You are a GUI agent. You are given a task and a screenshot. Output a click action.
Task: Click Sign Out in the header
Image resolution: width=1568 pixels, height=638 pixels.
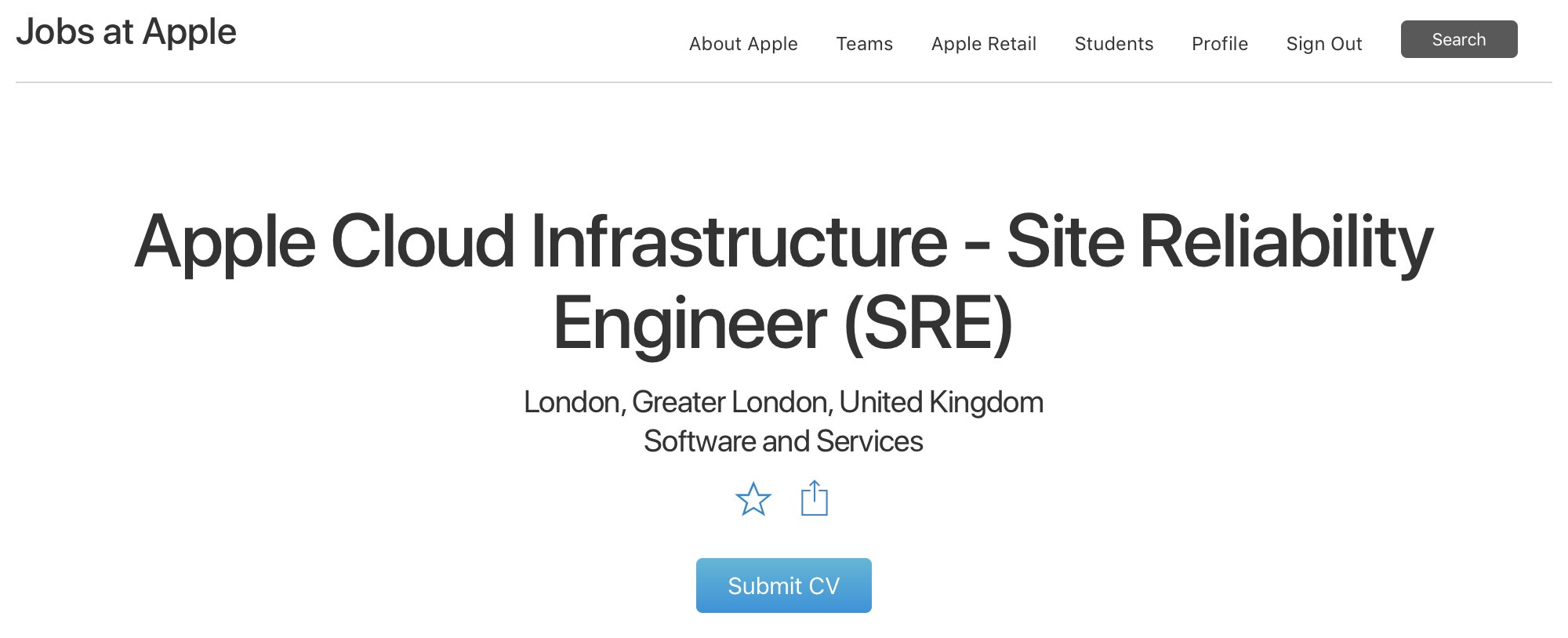point(1324,44)
